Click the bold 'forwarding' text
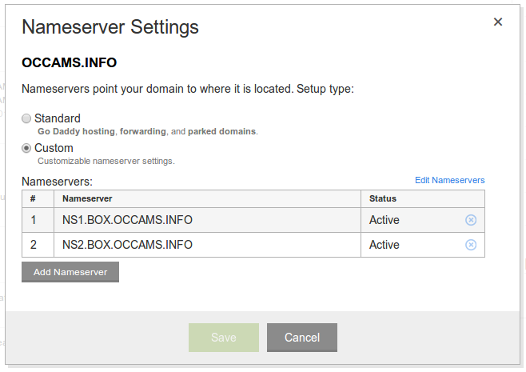This screenshot has width=526, height=372. [143, 131]
